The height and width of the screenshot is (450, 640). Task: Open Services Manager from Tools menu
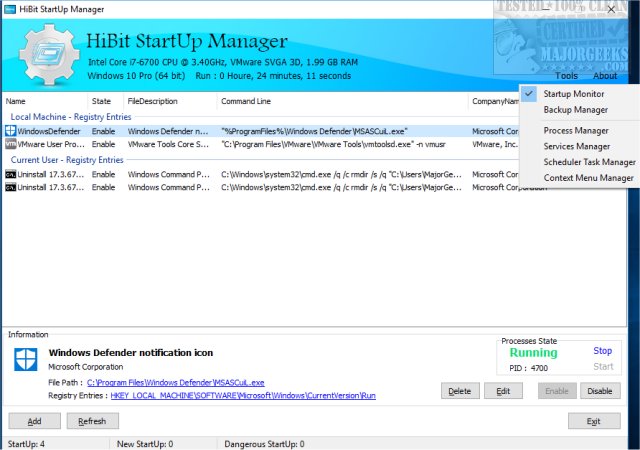tap(577, 146)
